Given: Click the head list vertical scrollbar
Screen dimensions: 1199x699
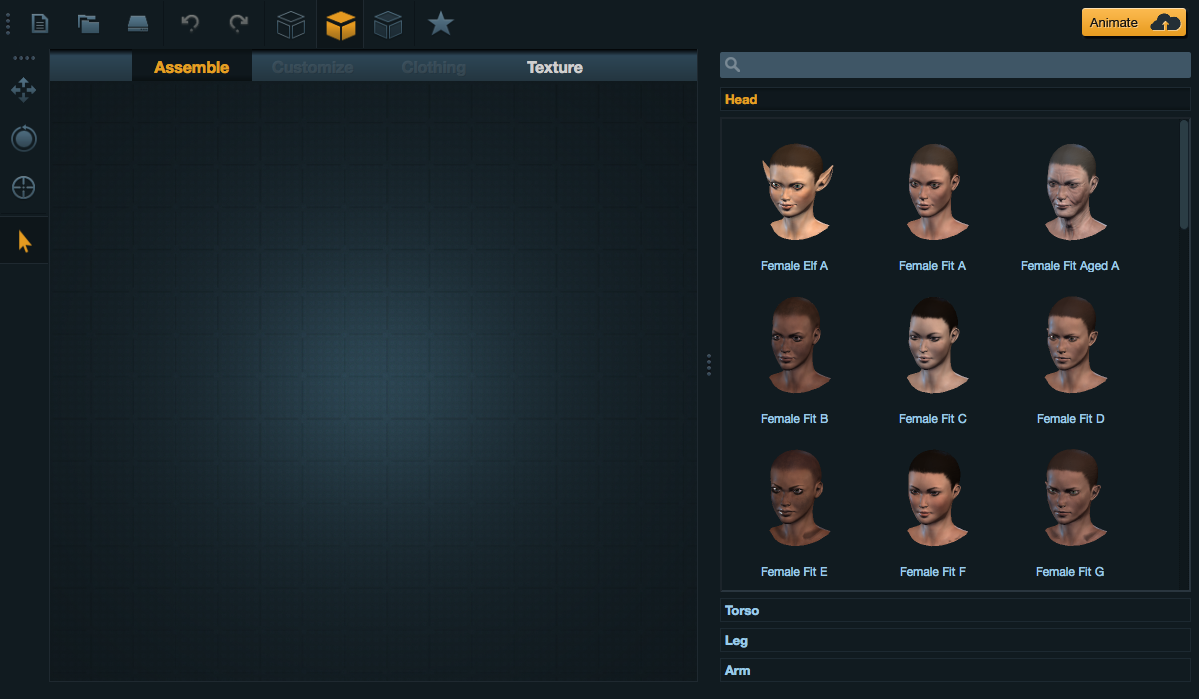Looking at the screenshot, I should (1184, 174).
